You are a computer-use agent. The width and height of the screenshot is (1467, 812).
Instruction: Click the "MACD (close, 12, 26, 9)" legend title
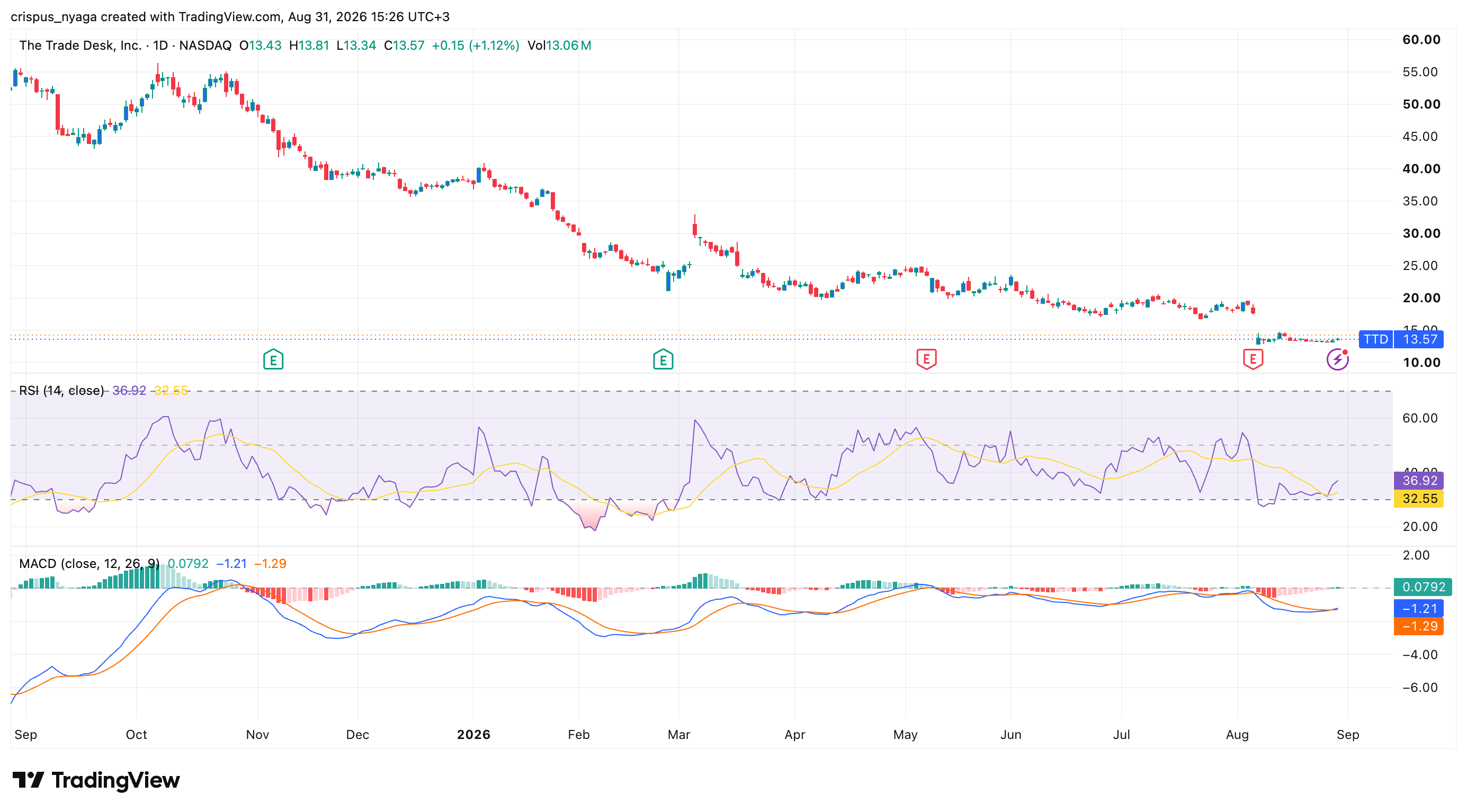point(90,564)
